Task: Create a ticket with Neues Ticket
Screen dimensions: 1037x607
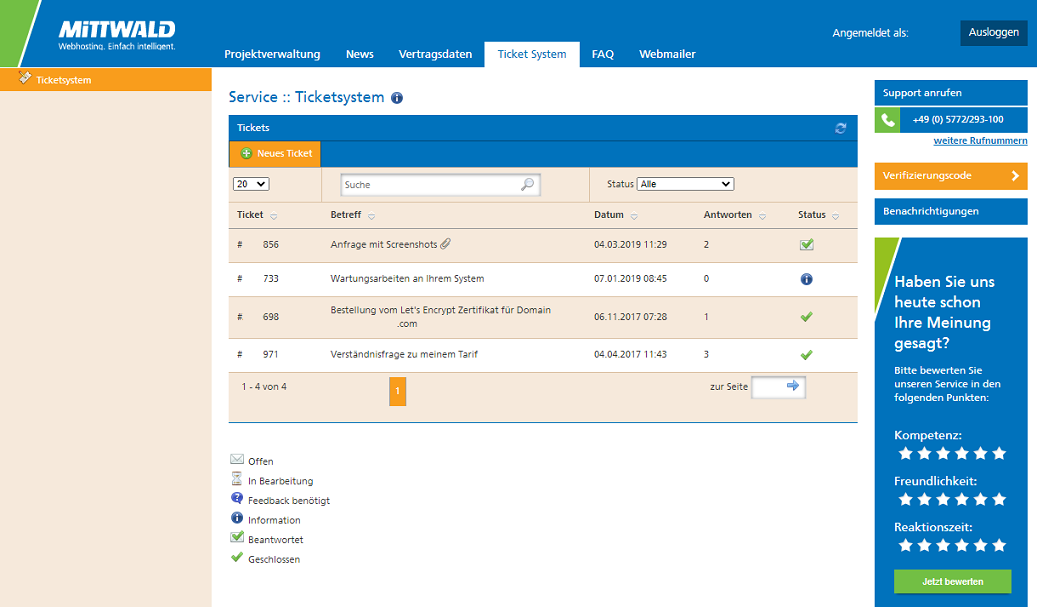Action: pyautogui.click(x=275, y=153)
